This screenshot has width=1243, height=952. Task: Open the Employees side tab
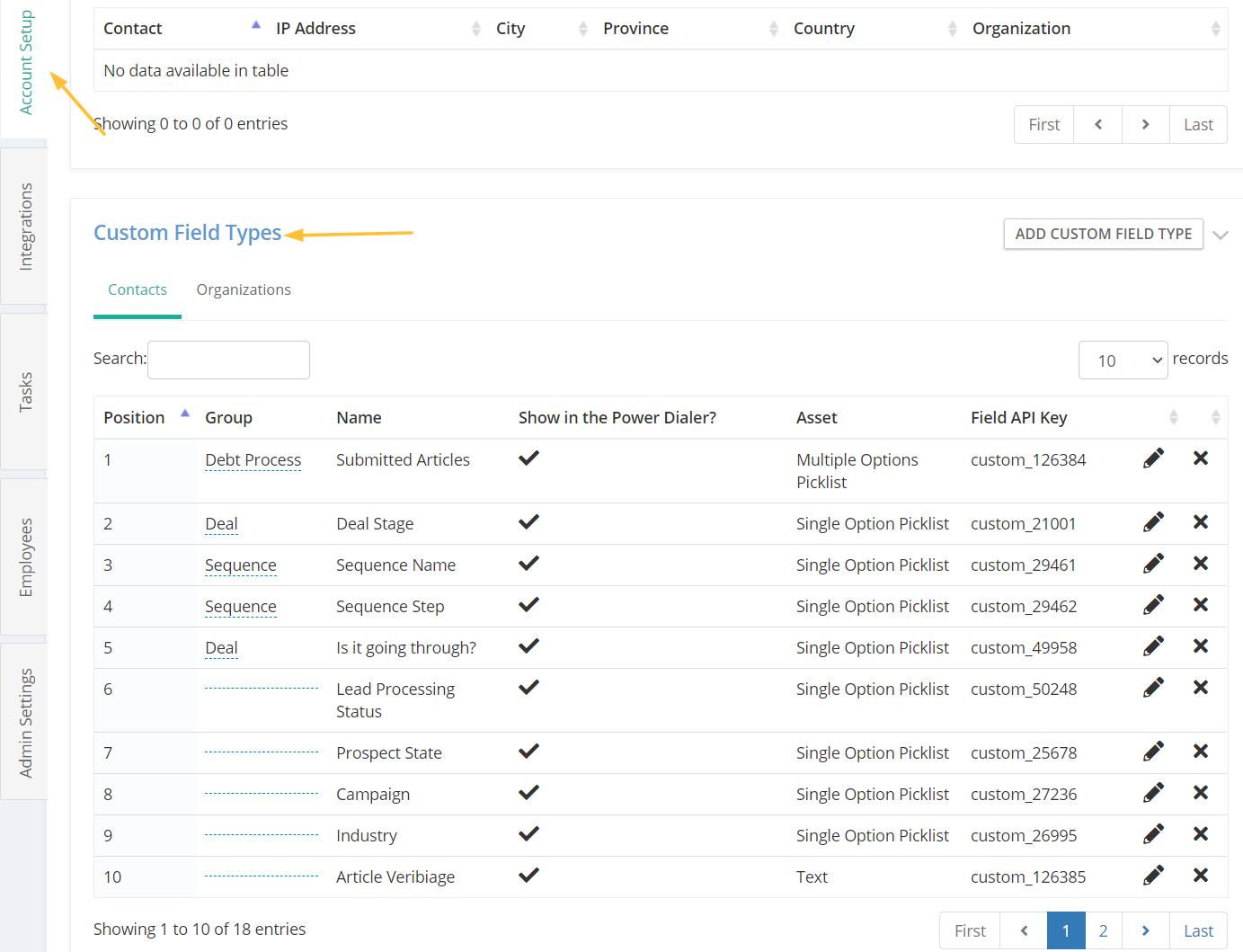click(x=24, y=557)
